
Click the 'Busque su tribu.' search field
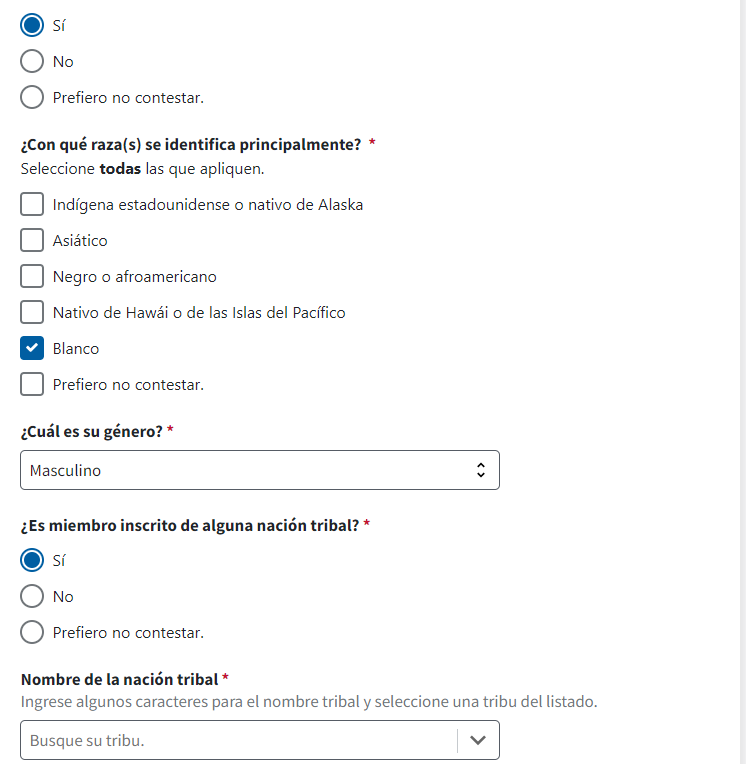(x=238, y=741)
